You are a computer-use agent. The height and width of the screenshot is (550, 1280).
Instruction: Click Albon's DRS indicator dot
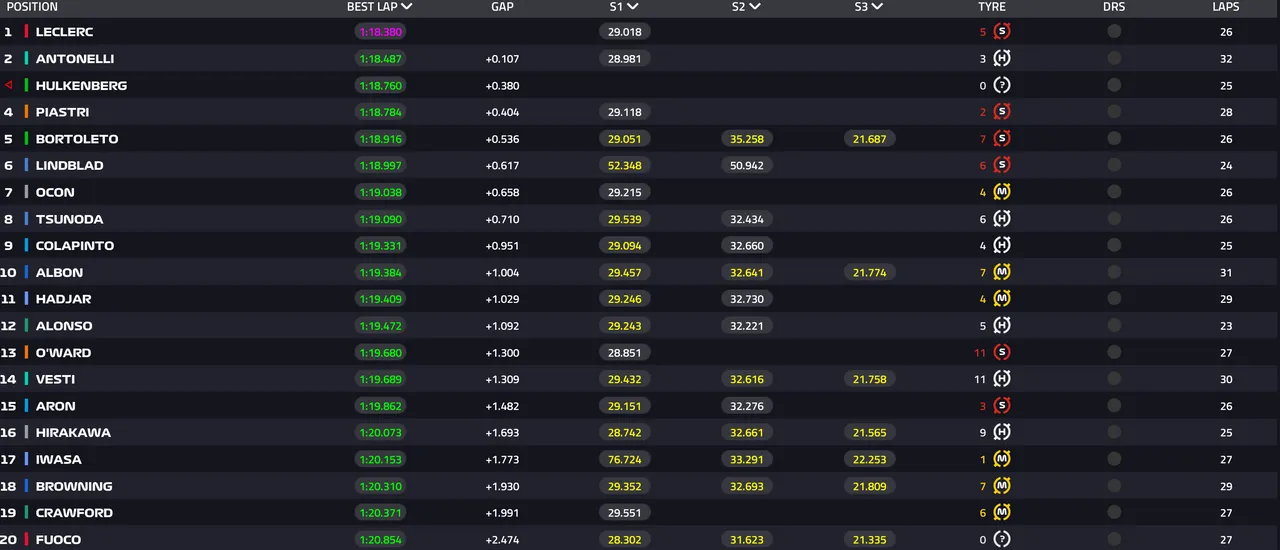(x=1114, y=272)
